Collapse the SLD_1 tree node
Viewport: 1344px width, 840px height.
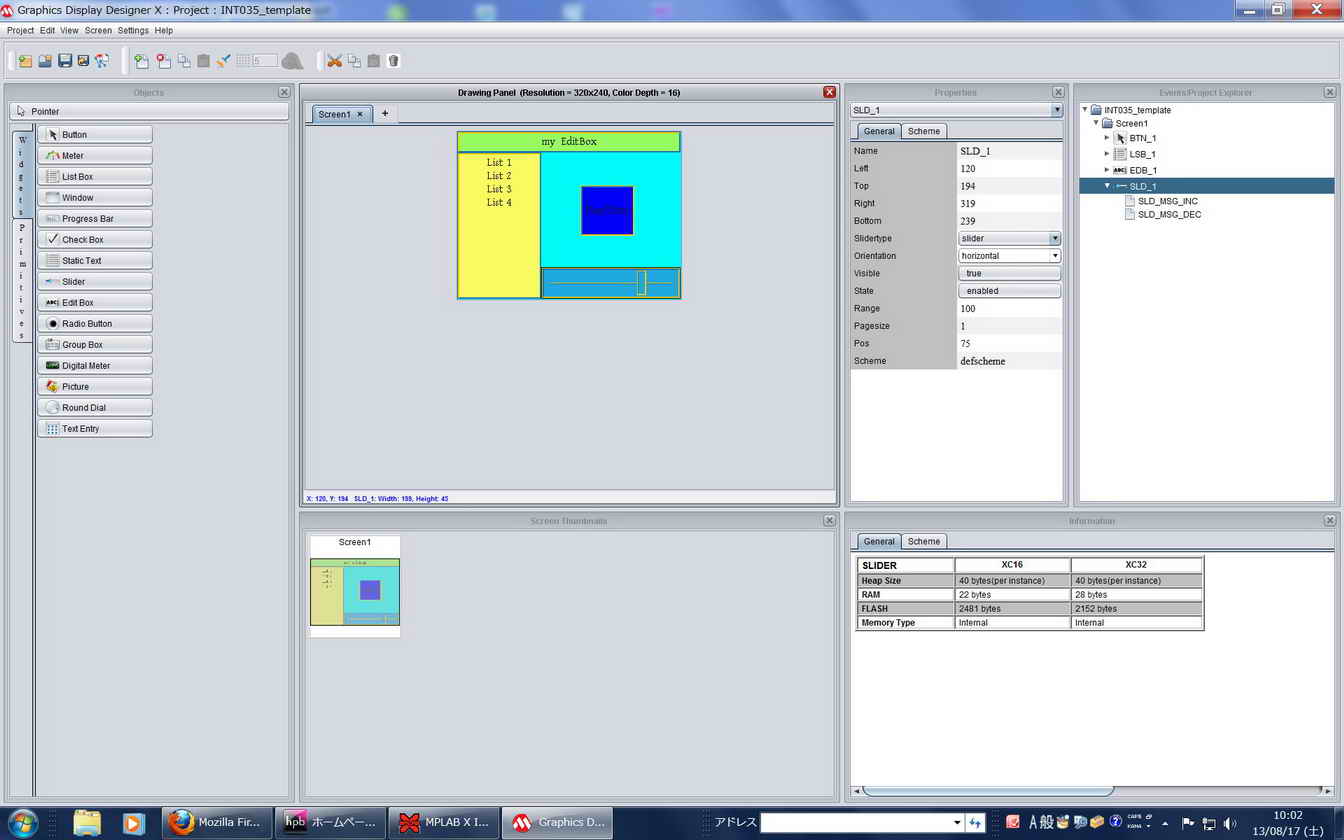click(1107, 186)
